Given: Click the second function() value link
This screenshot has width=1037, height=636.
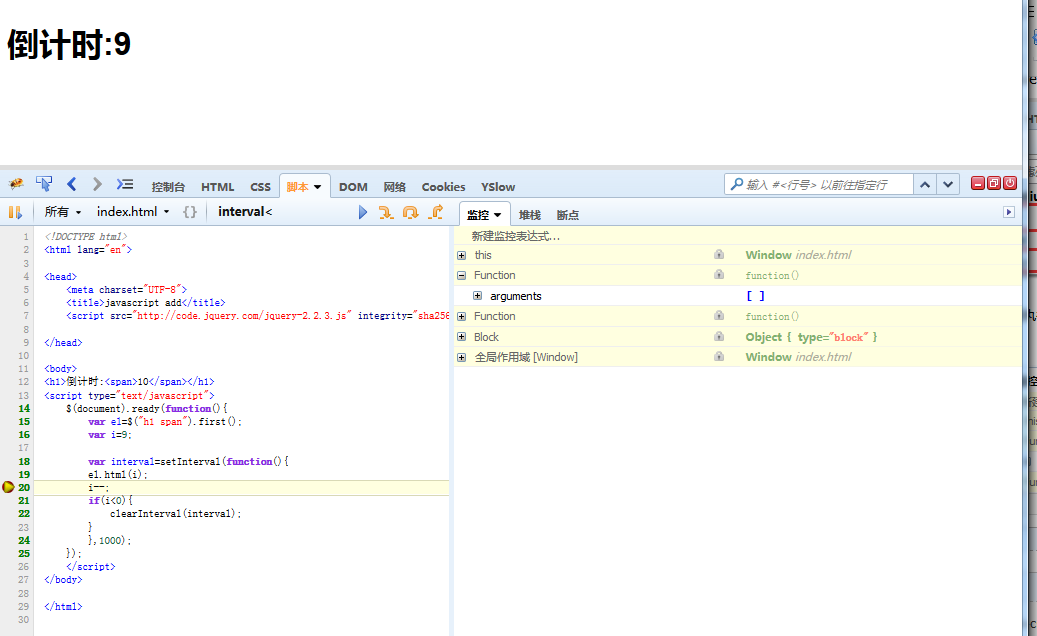Looking at the screenshot, I should pos(772,317).
